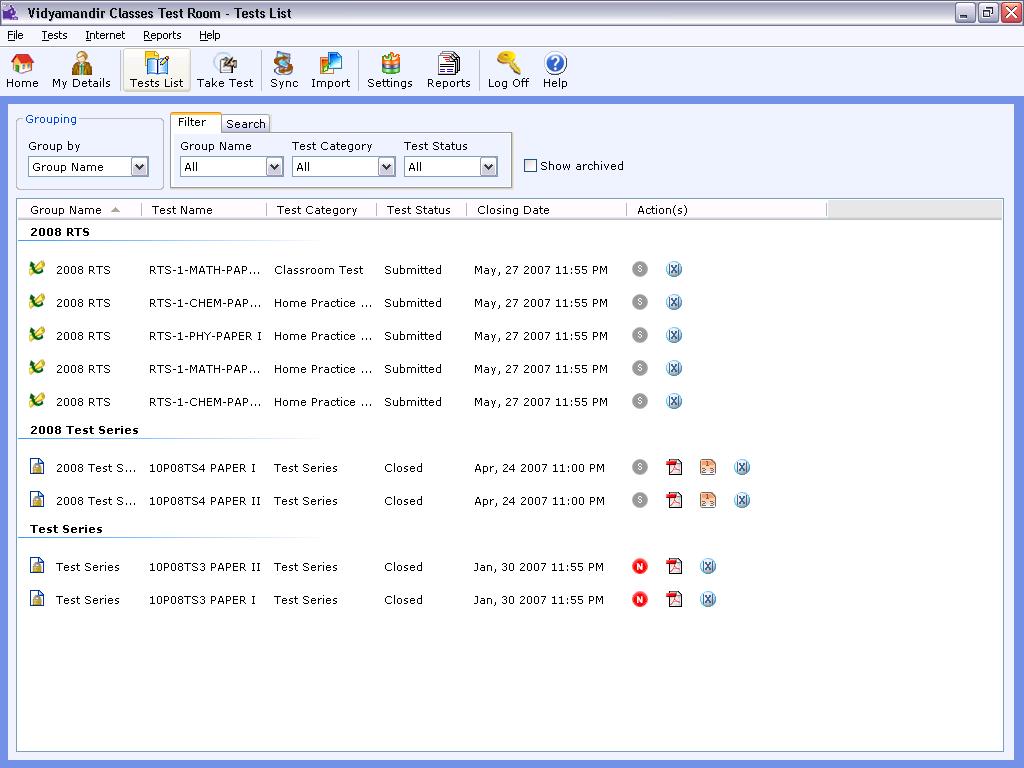This screenshot has height=768, width=1024.
Task: Select the Tests List toolbar button
Action: pyautogui.click(x=157, y=71)
